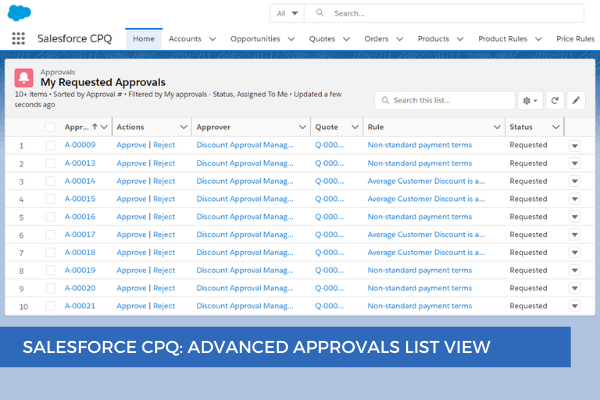
Task: Open Rule column header menu
Action: pyautogui.click(x=497, y=127)
